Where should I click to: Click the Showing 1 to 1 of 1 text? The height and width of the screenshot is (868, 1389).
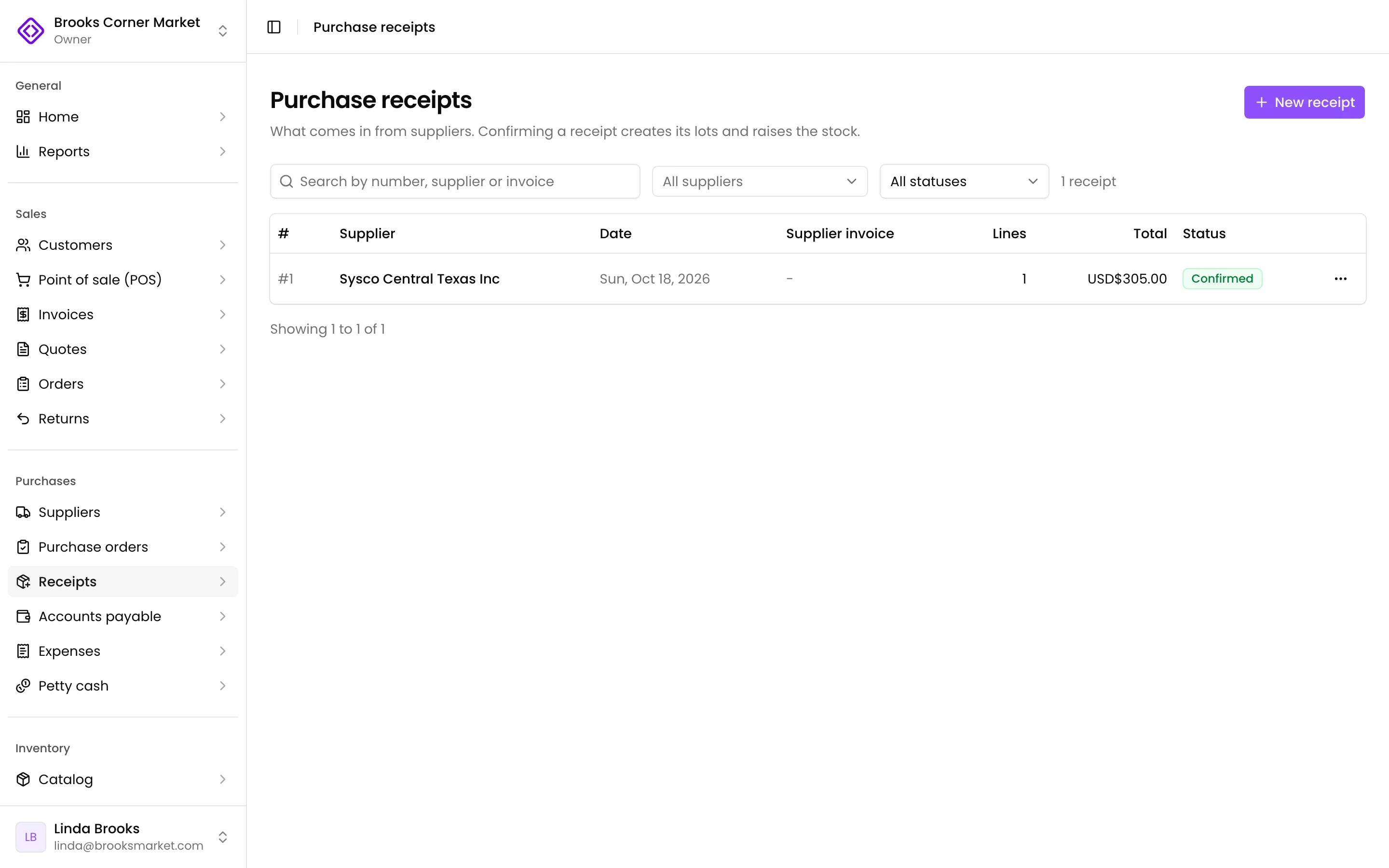(327, 329)
